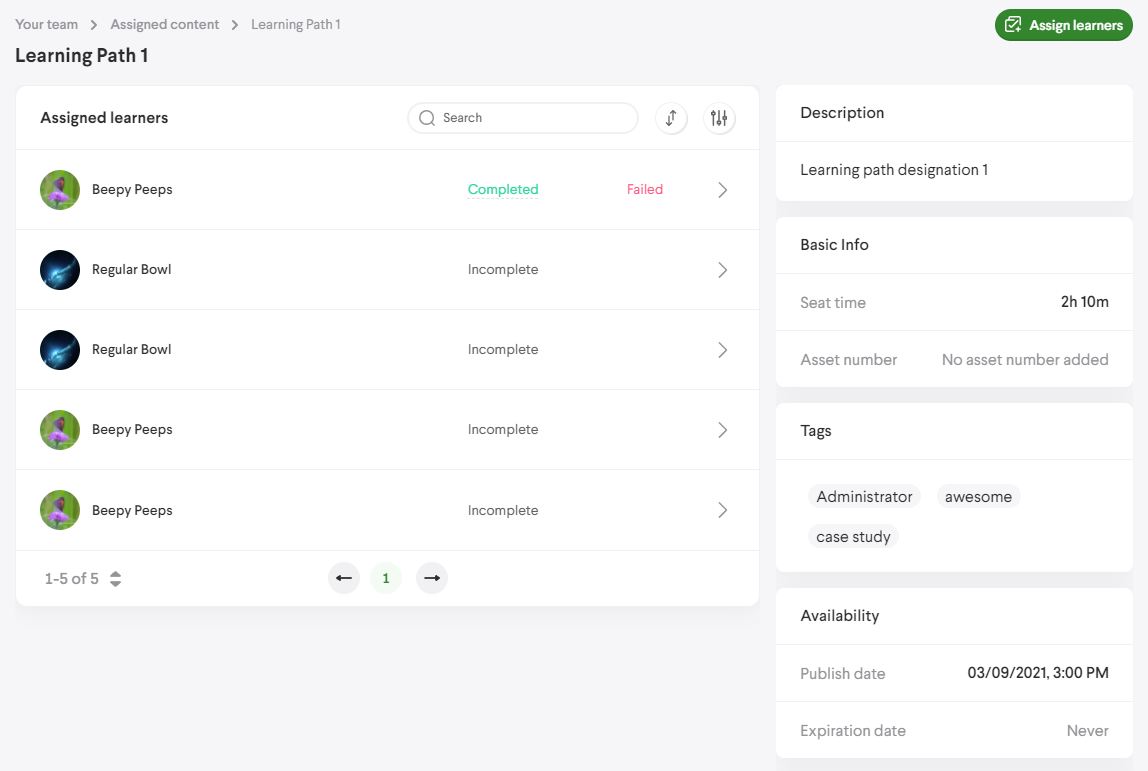Image resolution: width=1148 pixels, height=771 pixels.
Task: Select page 1 pagination button
Action: coord(386,578)
